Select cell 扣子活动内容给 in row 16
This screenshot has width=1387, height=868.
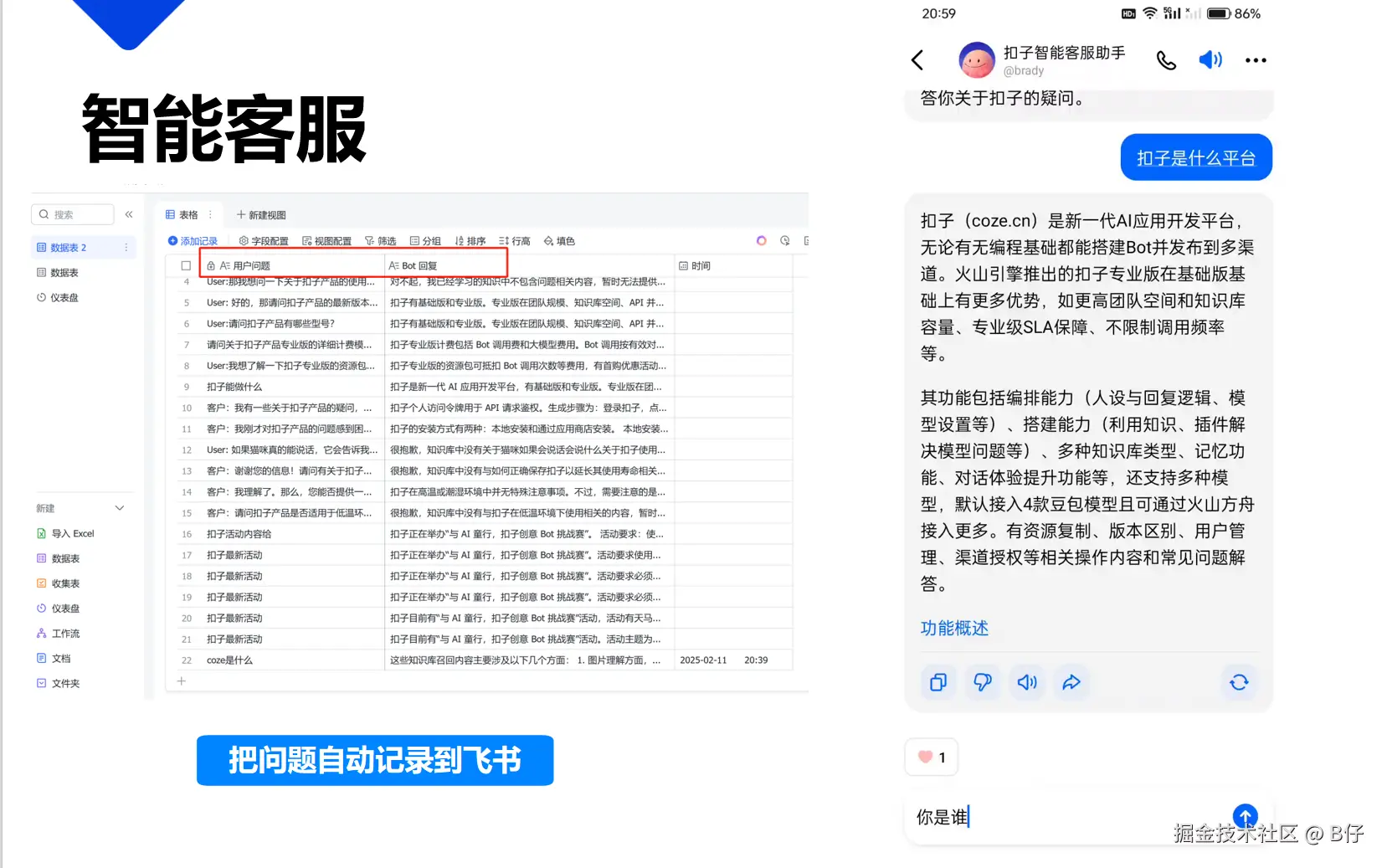click(292, 534)
